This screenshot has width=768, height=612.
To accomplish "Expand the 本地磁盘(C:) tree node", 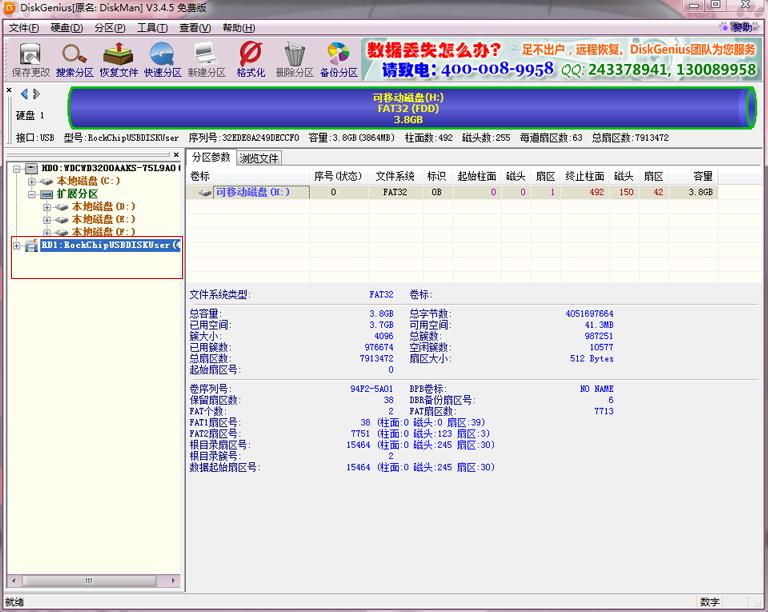I will pos(32,181).
